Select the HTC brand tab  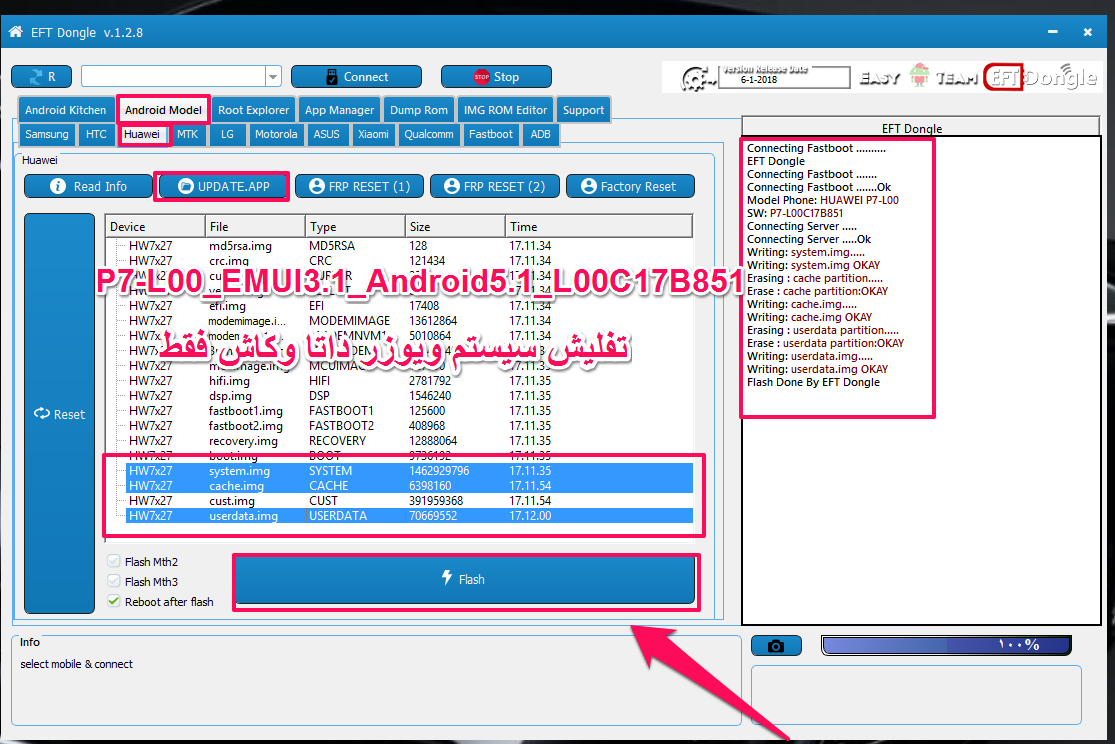coord(96,134)
